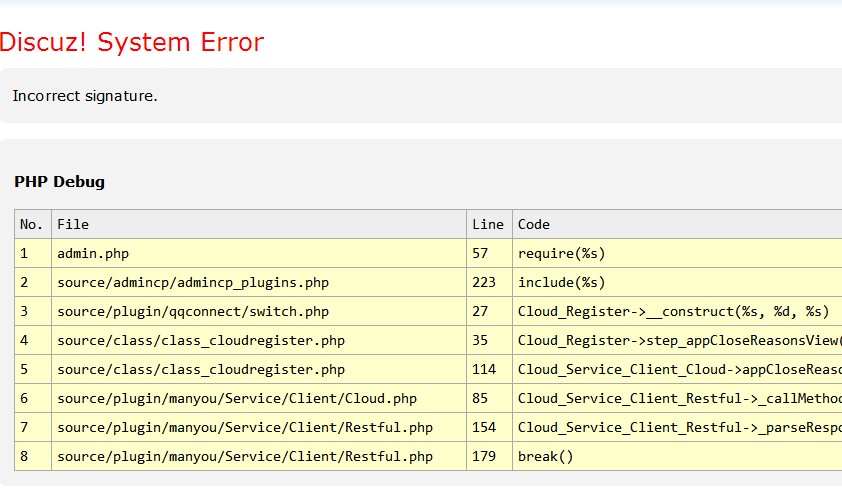Select the Restful.php cell in row 8
The width and height of the screenshot is (842, 502).
coord(259,456)
